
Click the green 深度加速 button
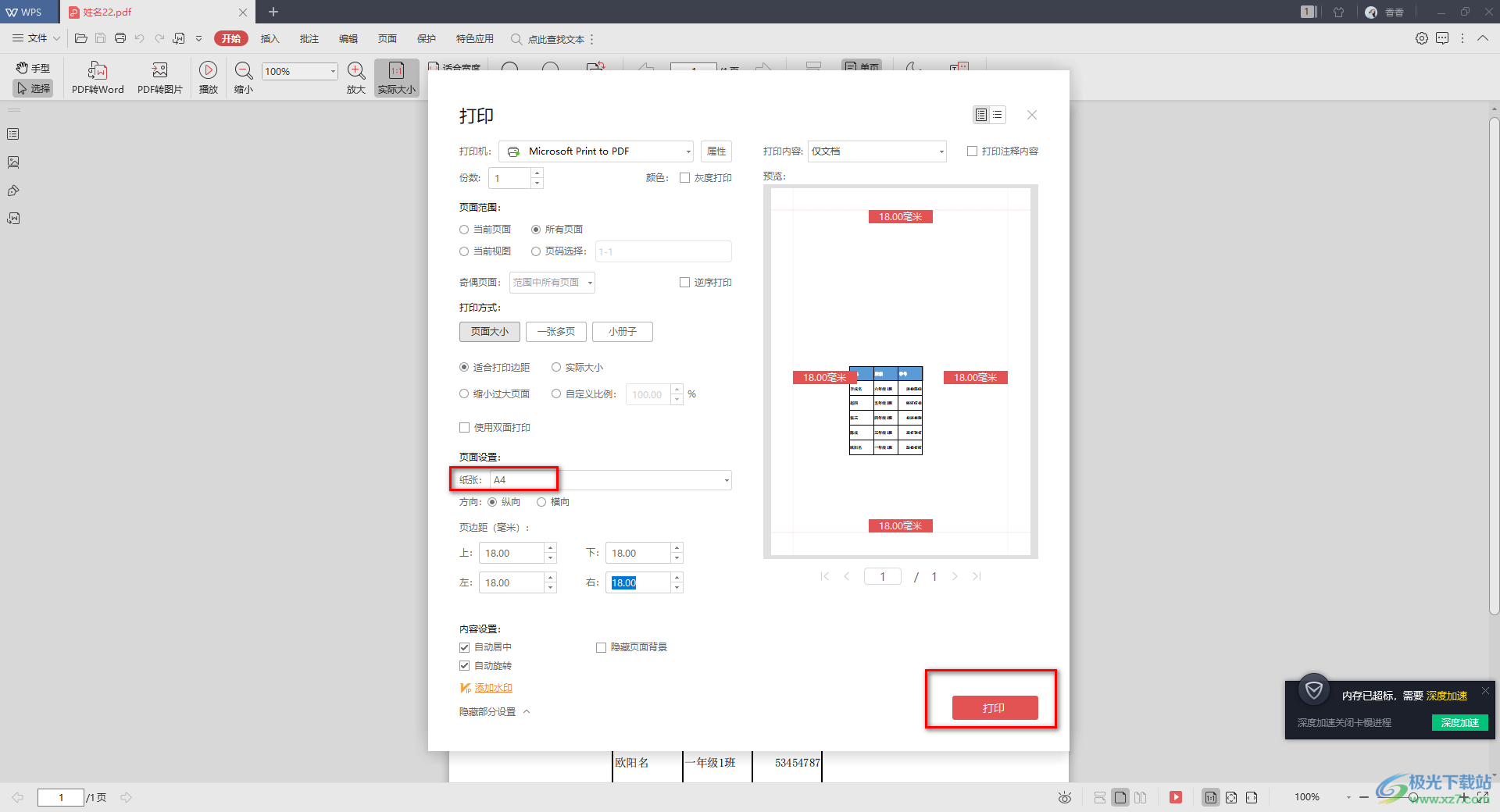click(1459, 722)
